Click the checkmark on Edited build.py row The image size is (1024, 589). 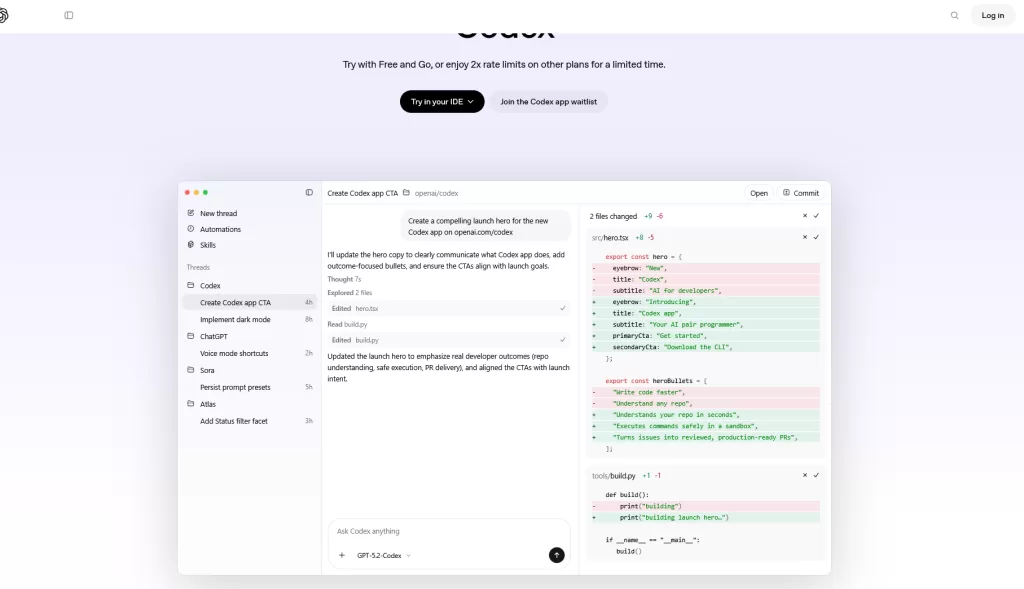click(x=562, y=340)
